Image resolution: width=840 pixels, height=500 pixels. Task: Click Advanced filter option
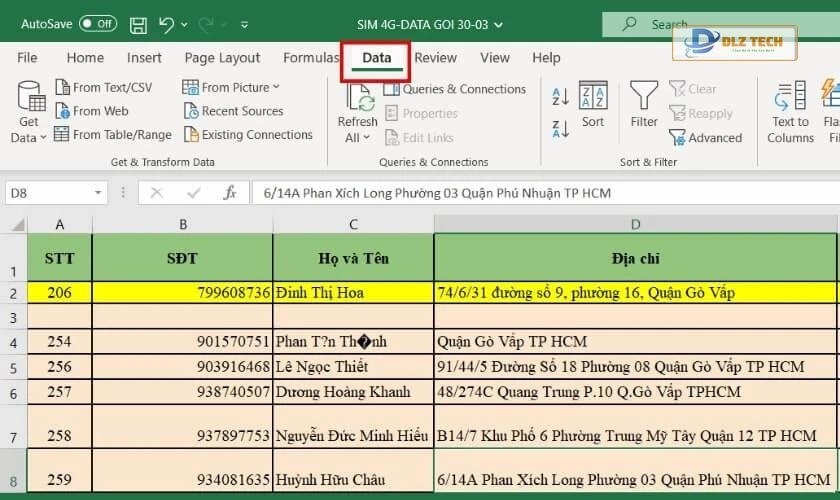(x=706, y=138)
